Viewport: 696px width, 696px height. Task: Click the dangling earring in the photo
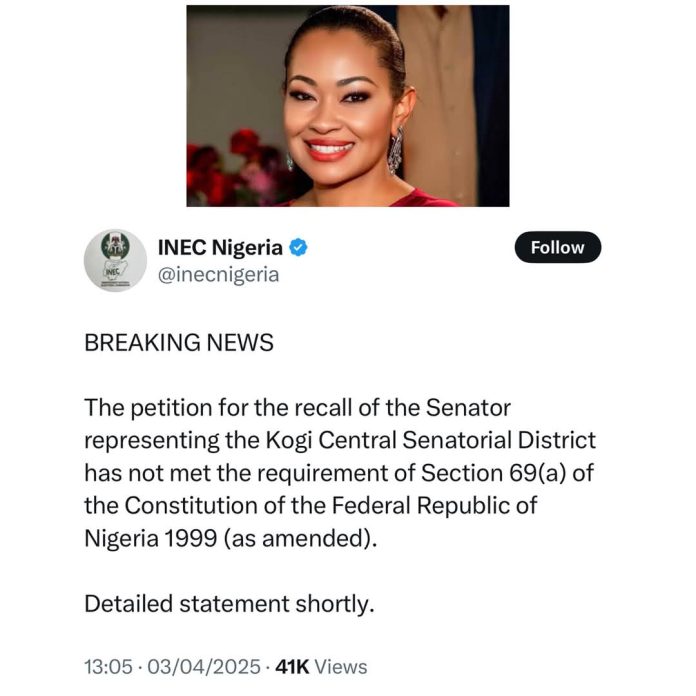pos(395,150)
